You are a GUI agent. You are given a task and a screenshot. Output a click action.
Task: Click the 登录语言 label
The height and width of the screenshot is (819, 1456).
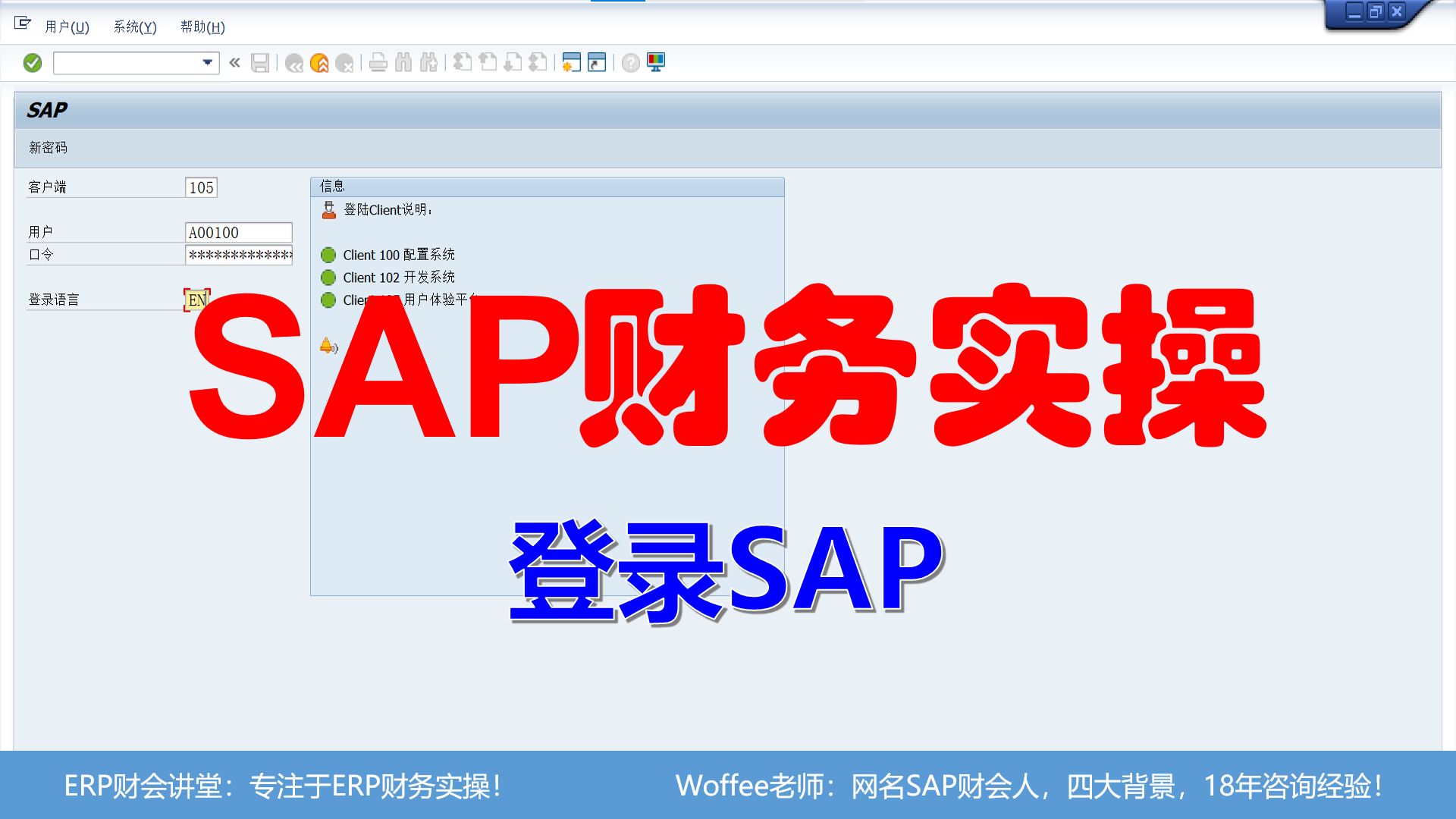53,300
